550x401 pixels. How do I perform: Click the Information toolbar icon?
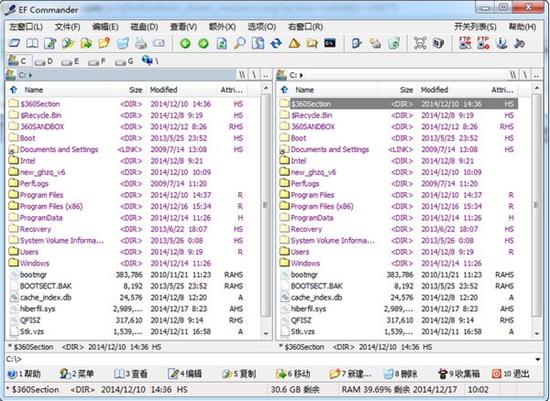click(x=502, y=43)
